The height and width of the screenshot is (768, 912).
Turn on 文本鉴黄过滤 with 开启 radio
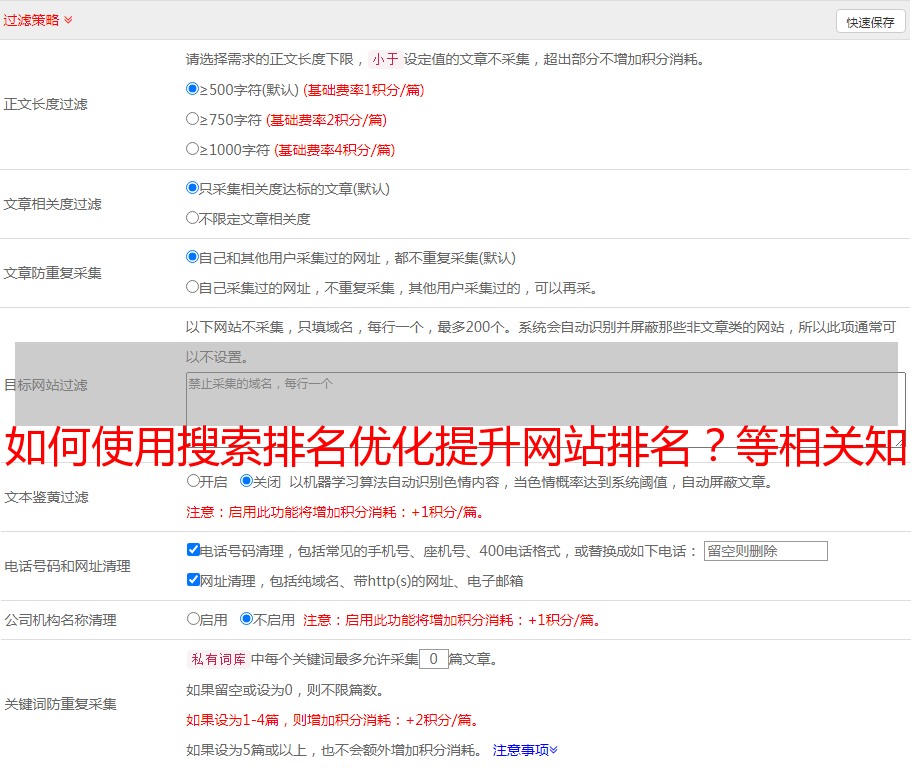point(193,481)
